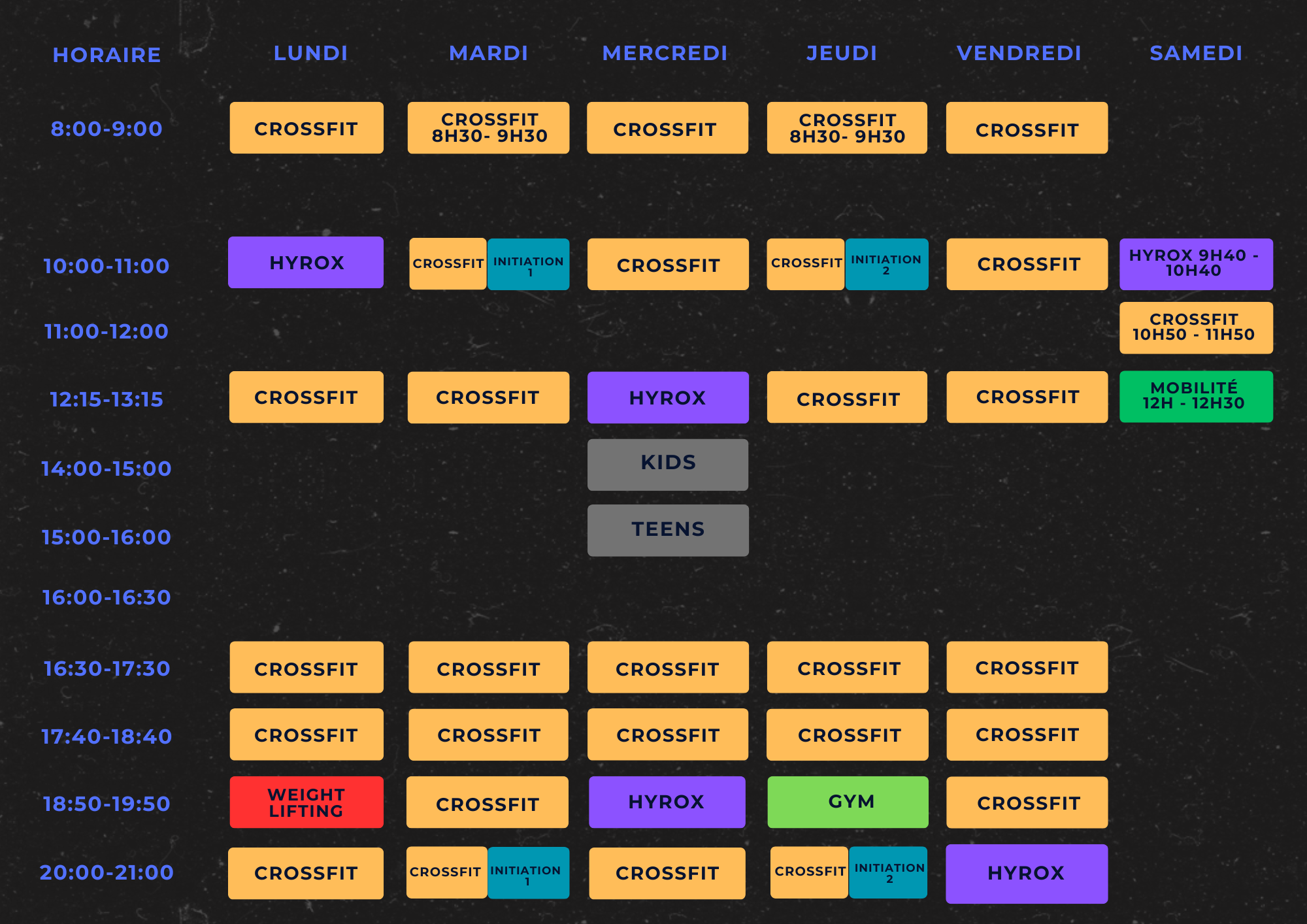Select the SAMEDI day header
Screen dimensions: 1307x924
point(1195,53)
